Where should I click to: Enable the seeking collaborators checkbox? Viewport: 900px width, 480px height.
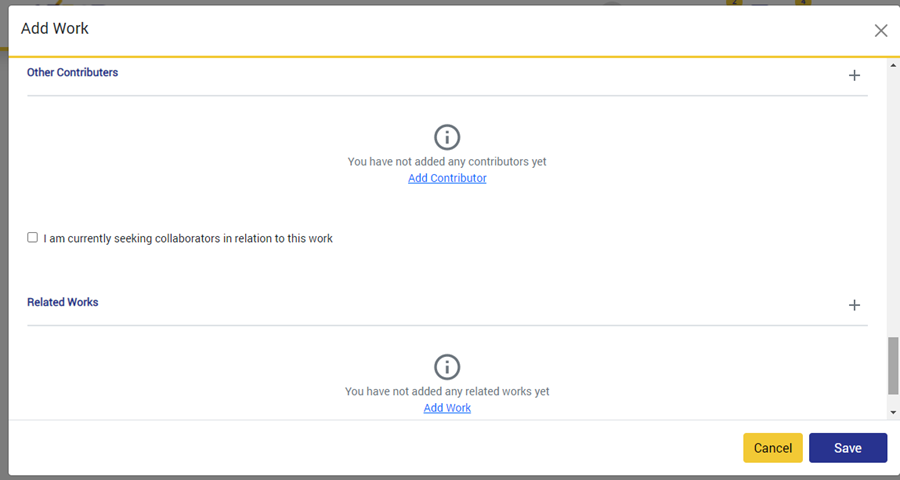point(33,238)
